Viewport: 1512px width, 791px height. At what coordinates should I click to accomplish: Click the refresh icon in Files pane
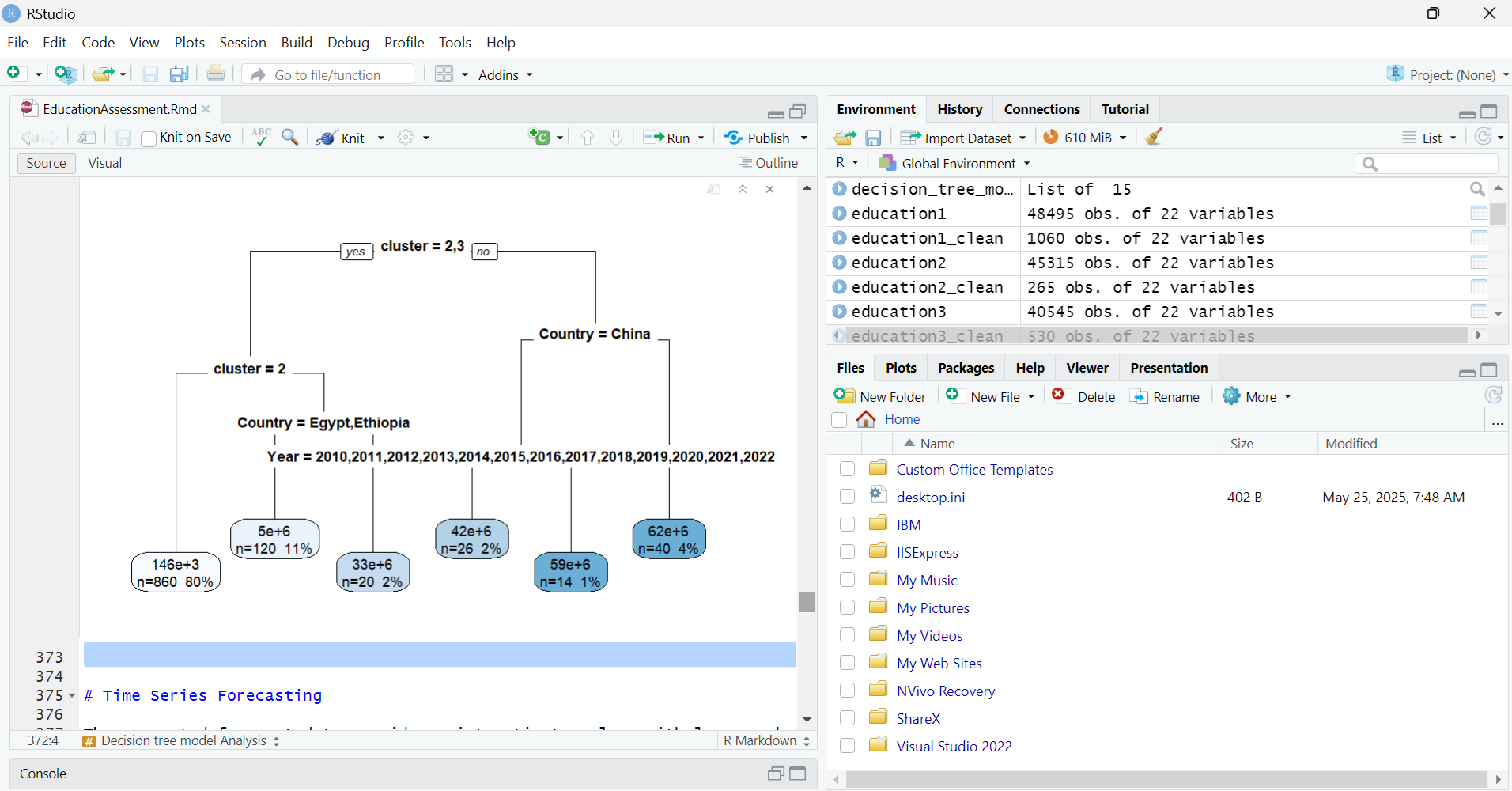[1493, 395]
